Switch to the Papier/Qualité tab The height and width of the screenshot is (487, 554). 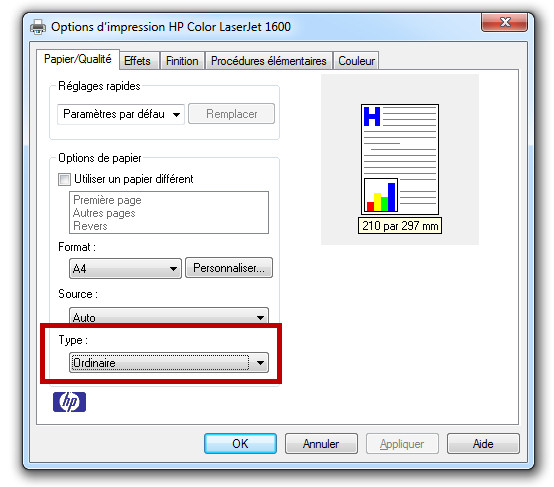pos(78,59)
